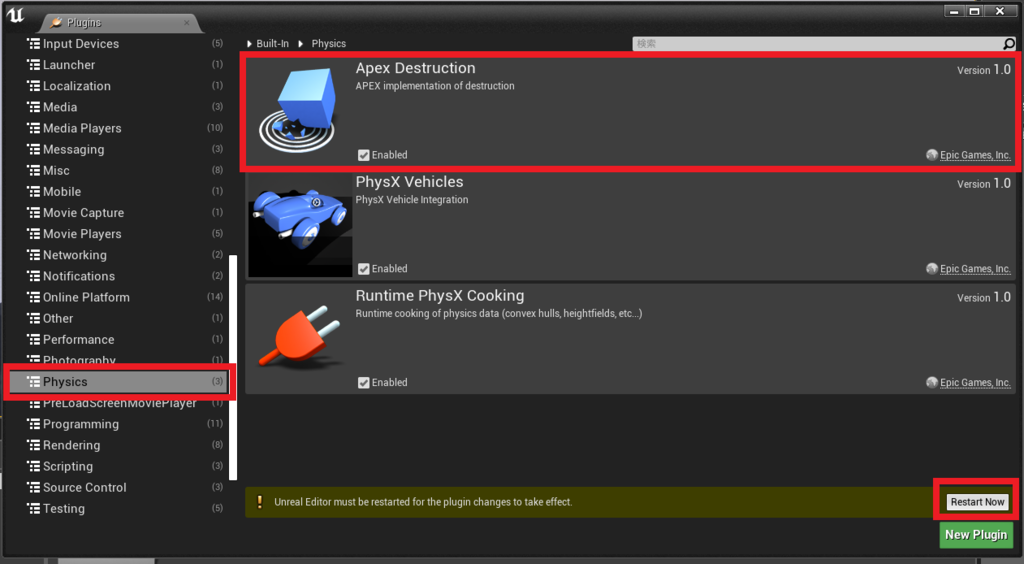Image resolution: width=1024 pixels, height=564 pixels.
Task: Click the list icon next to Input Devices
Action: (33, 44)
